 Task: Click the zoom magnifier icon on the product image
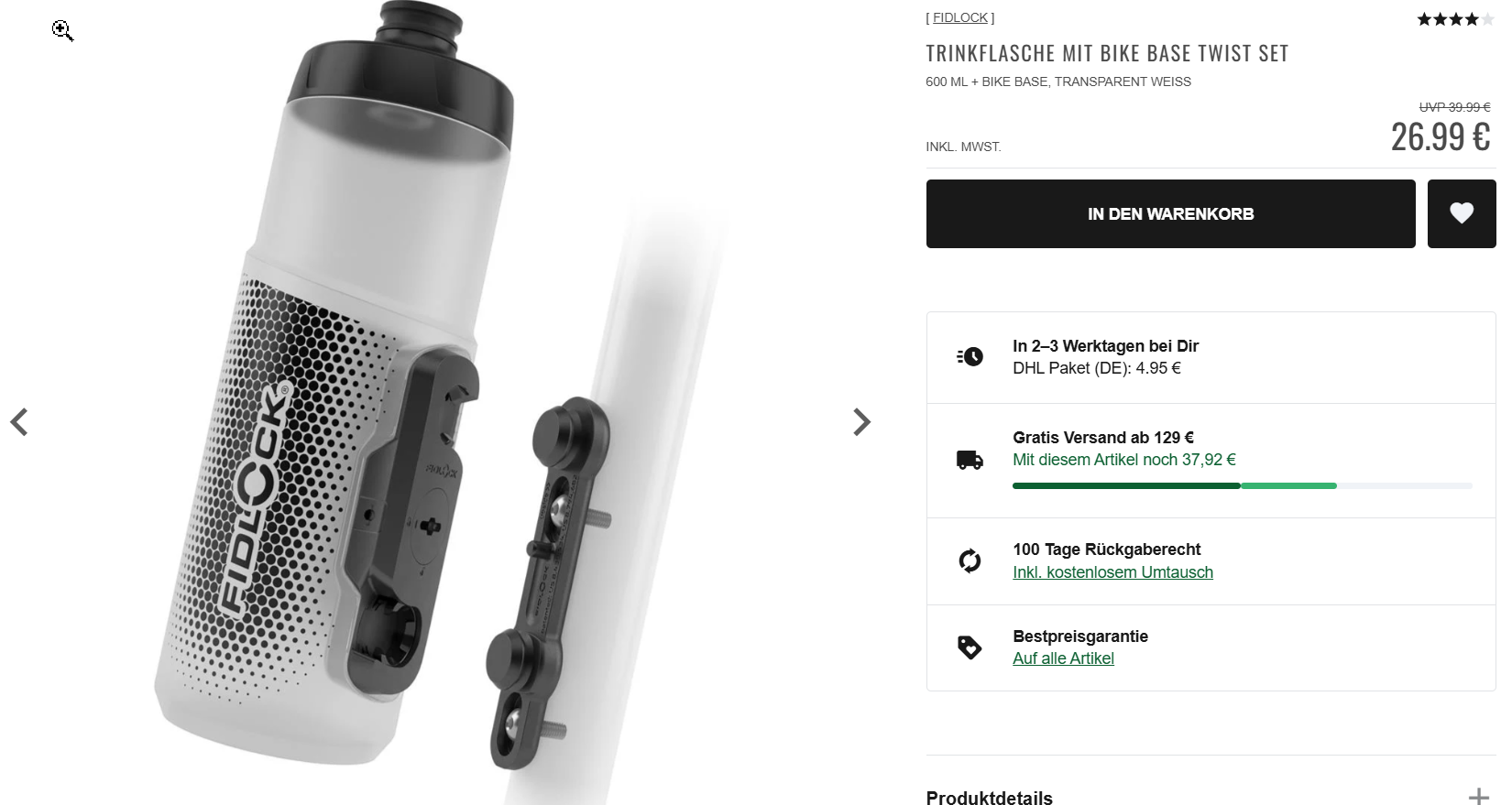(x=62, y=31)
